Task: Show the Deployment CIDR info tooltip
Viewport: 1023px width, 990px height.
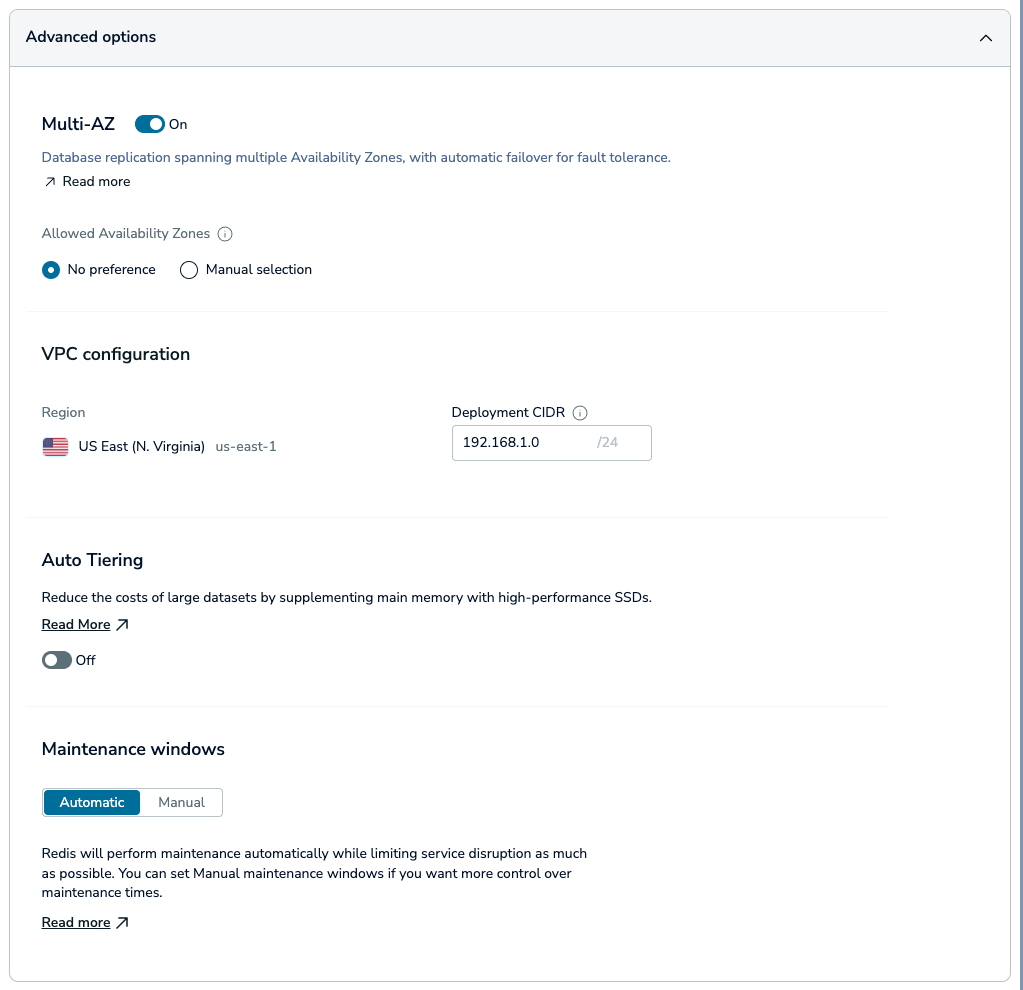Action: pyautogui.click(x=579, y=413)
